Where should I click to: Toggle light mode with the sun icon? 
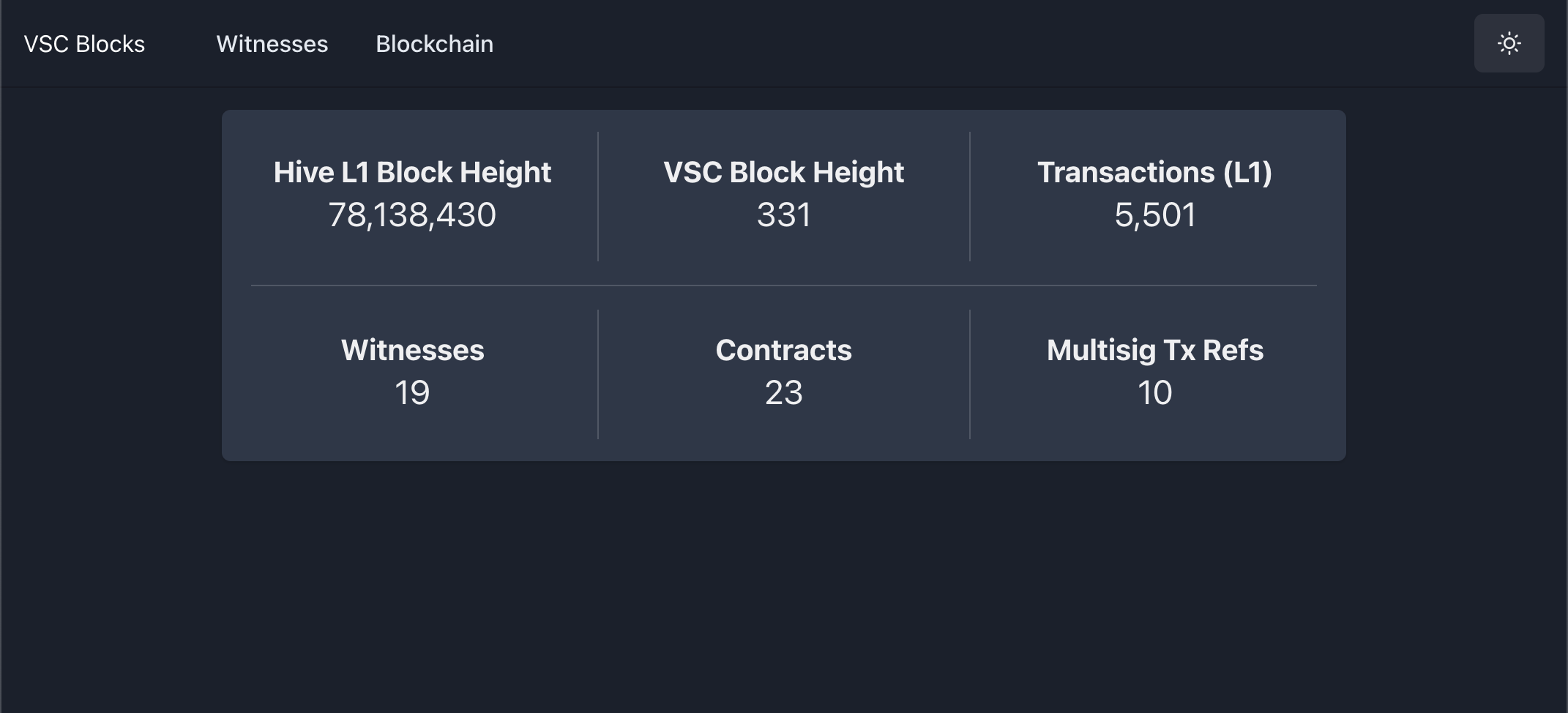coord(1509,43)
